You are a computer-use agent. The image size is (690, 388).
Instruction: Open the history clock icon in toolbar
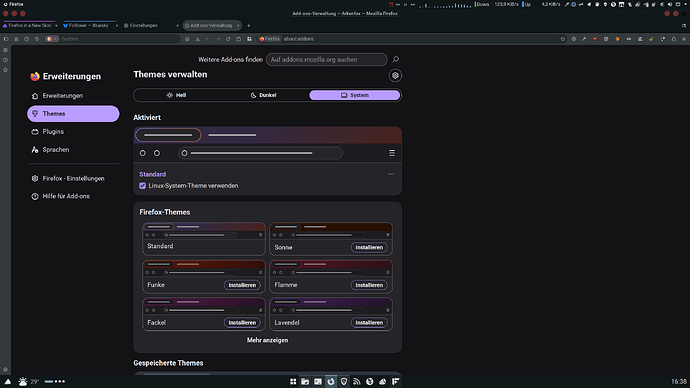pos(26,39)
